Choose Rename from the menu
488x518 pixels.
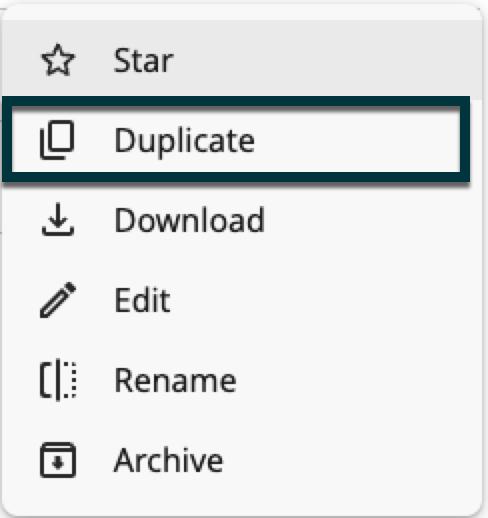tap(242, 380)
